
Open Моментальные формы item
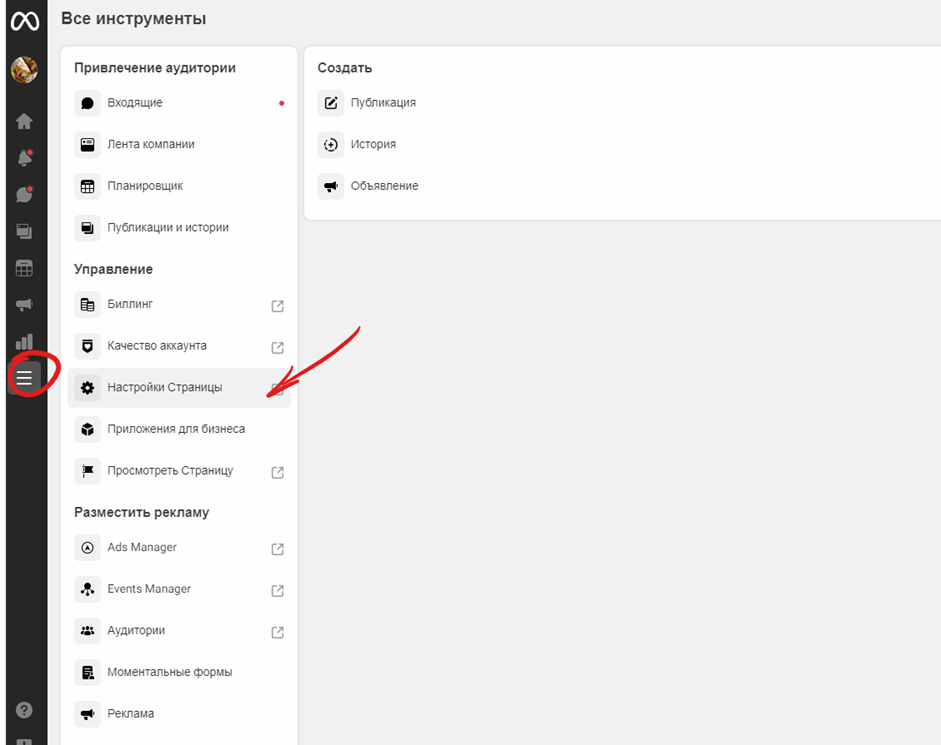click(169, 672)
